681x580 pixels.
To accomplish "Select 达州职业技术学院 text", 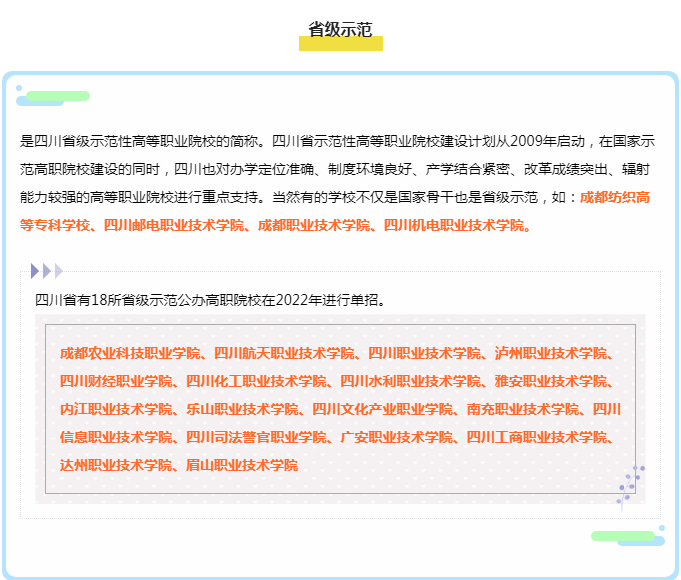I will (116, 465).
